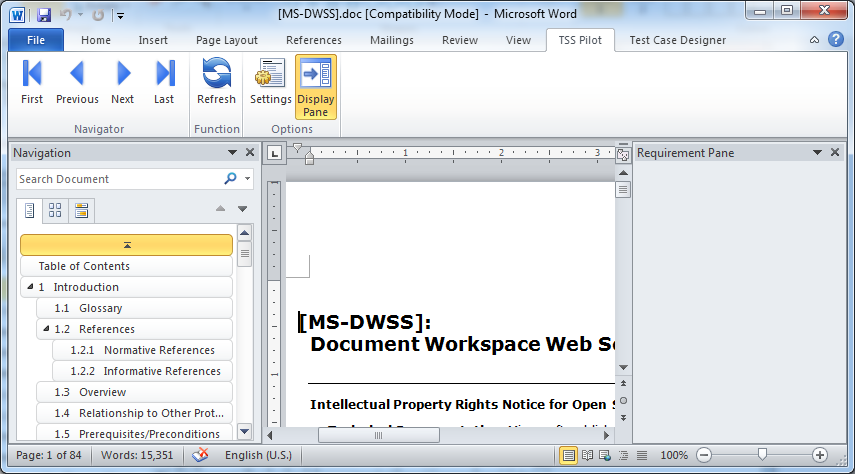The width and height of the screenshot is (855, 475).
Task: Switch to the References tab
Action: tap(314, 40)
